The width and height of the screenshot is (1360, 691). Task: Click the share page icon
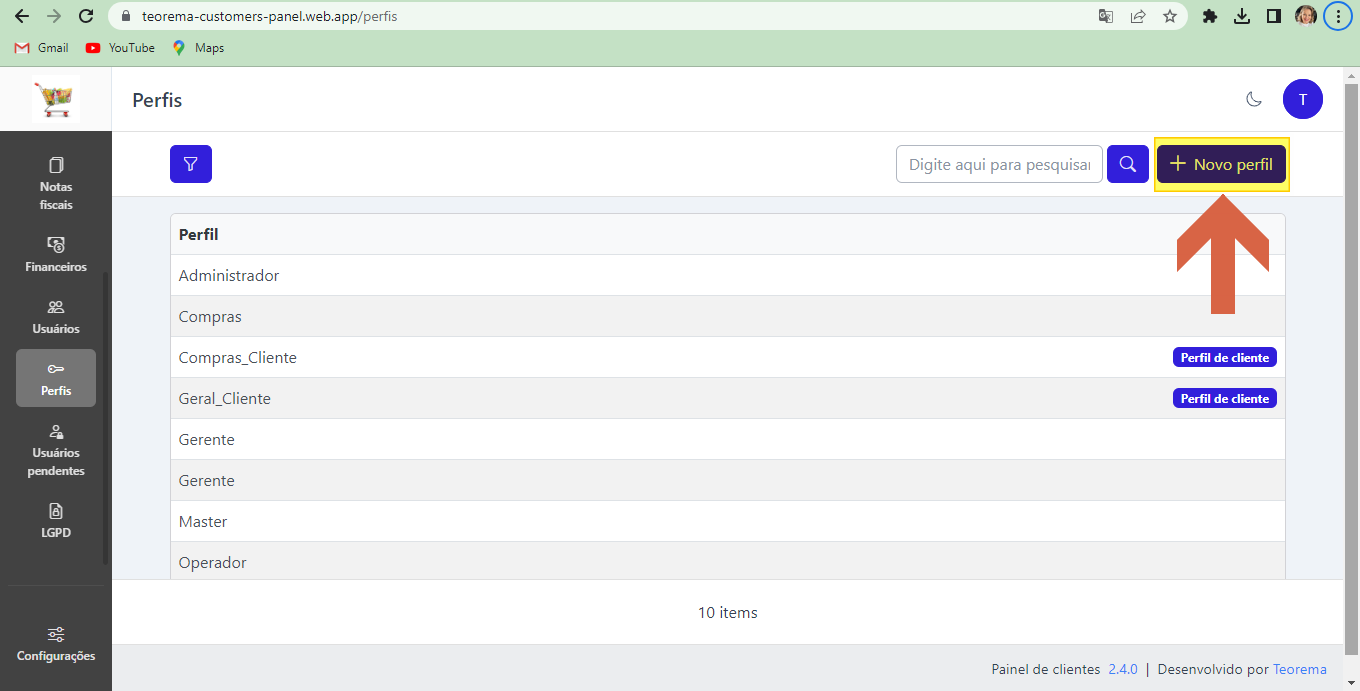[x=1138, y=16]
